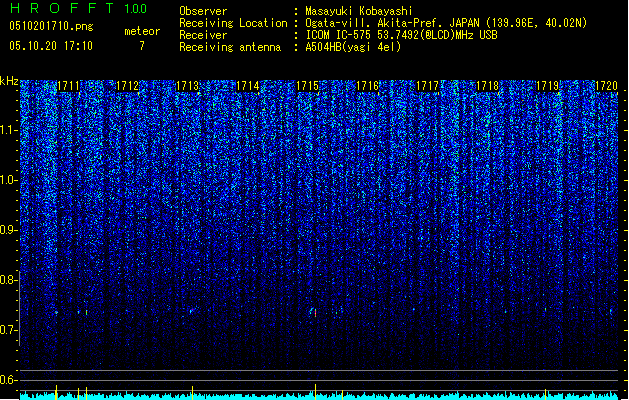The image size is (629, 400).
Task: Click the ICOM IC-575 receiver text
Action: (401, 35)
